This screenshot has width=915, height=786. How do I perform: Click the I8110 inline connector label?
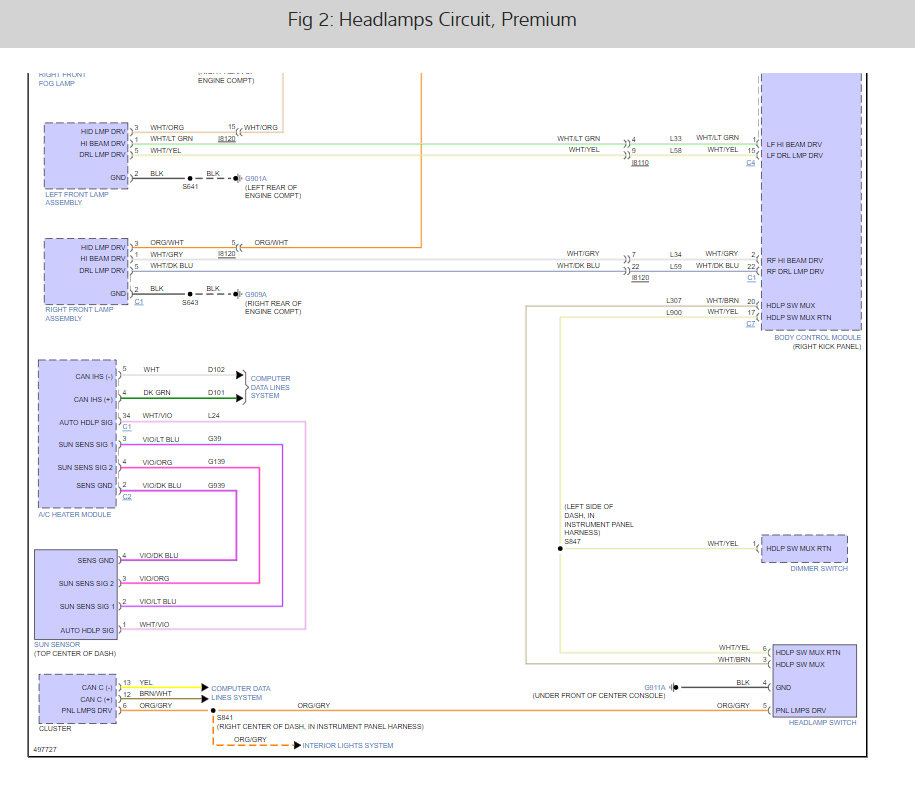640,163
